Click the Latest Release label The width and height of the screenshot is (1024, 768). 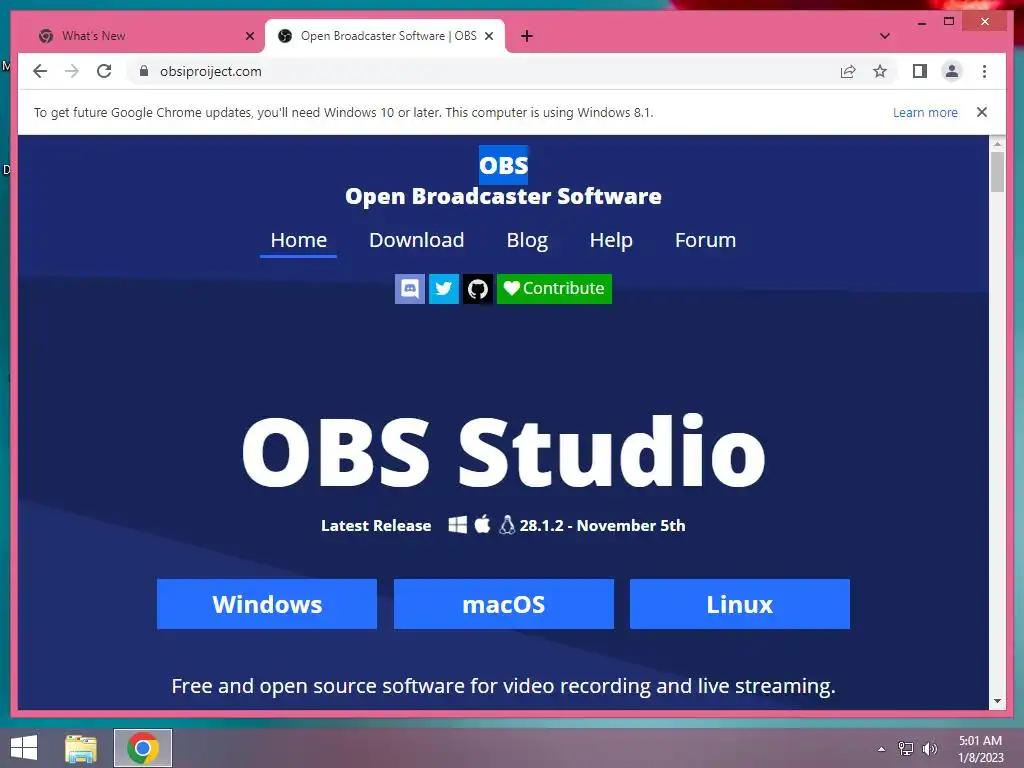[376, 526]
